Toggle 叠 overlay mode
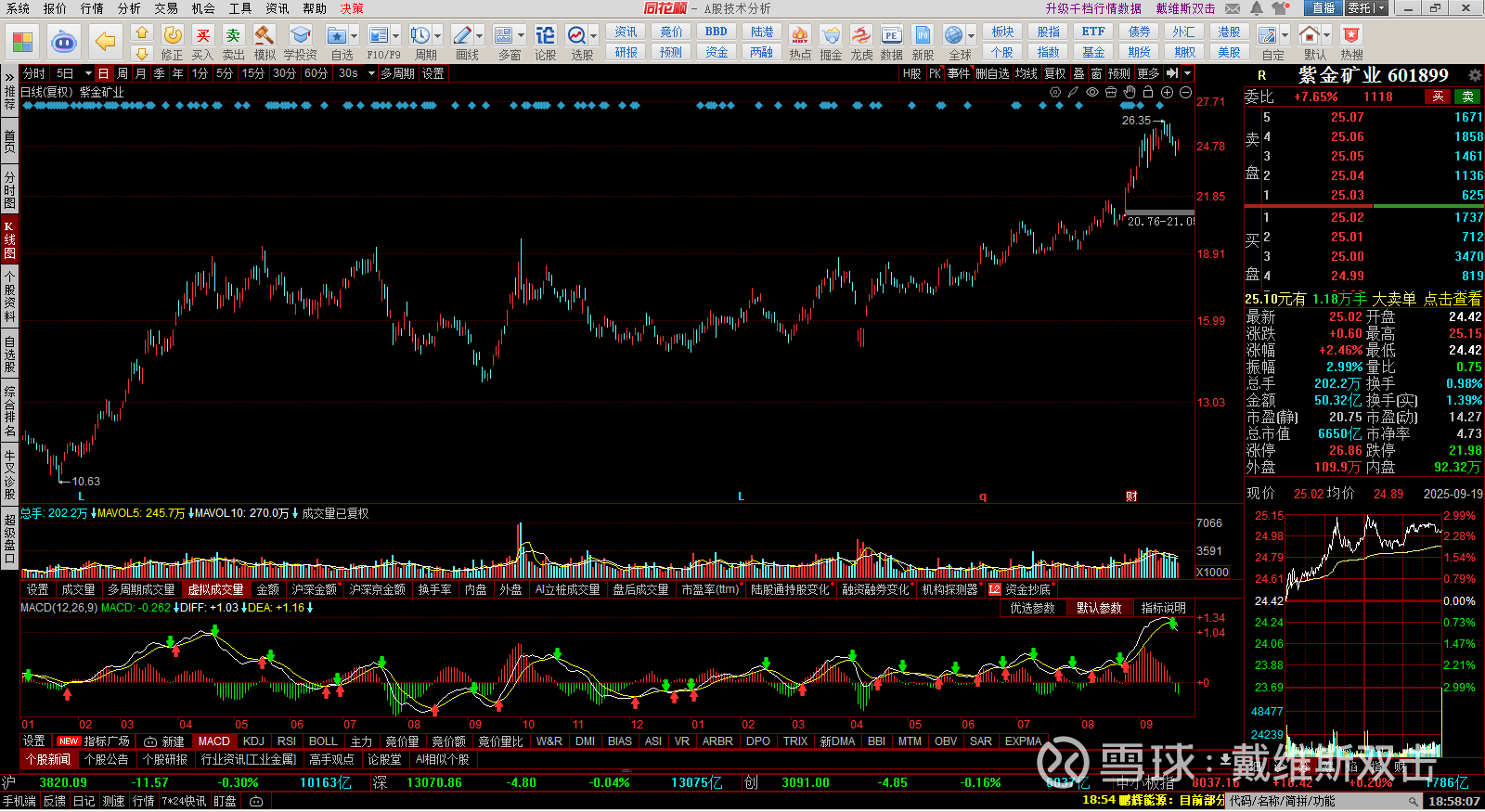The width and height of the screenshot is (1485, 812). point(1078,73)
